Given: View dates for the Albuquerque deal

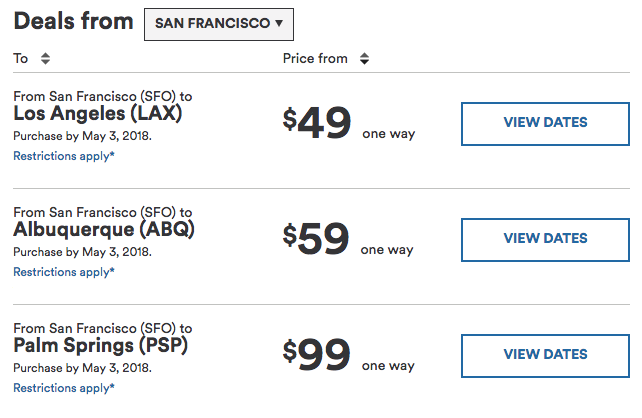Looking at the screenshot, I should (545, 239).
